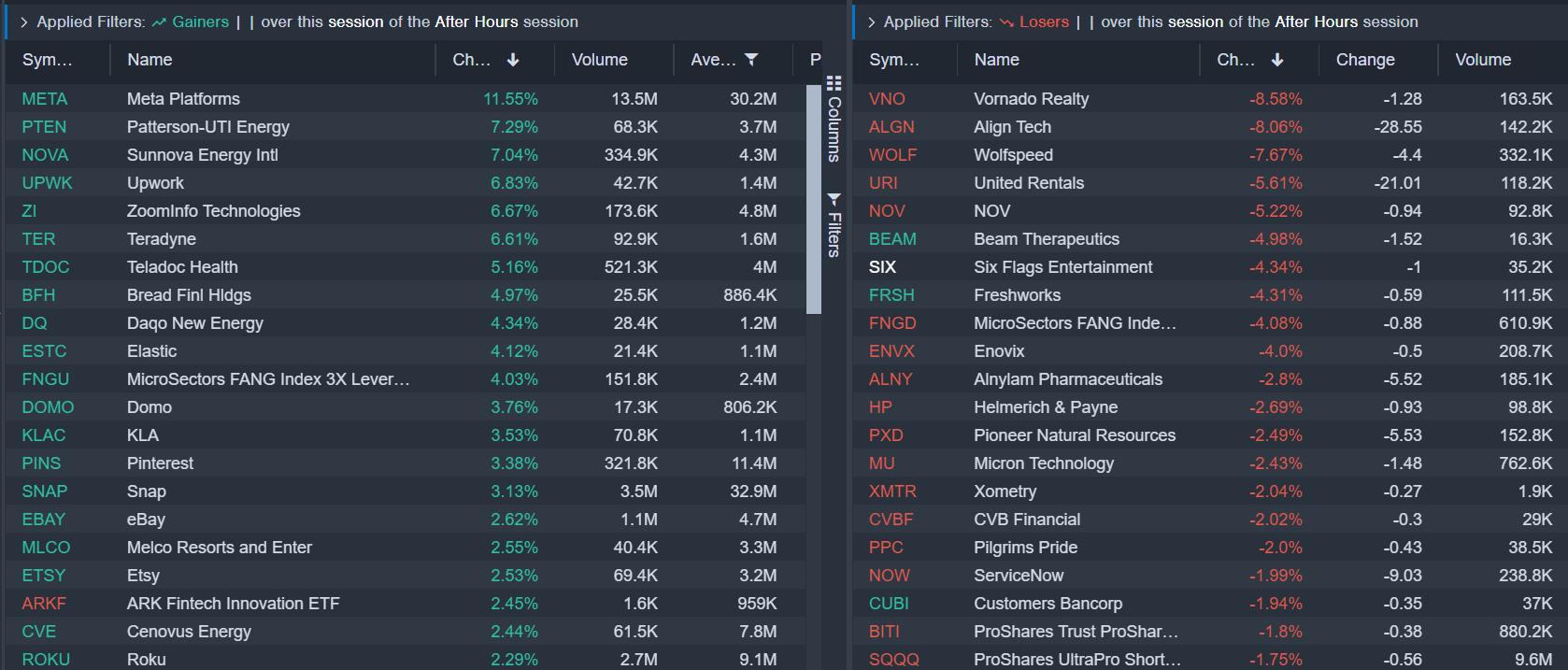Select the SNAP ticker symbol
The image size is (1568, 670).
pos(45,492)
